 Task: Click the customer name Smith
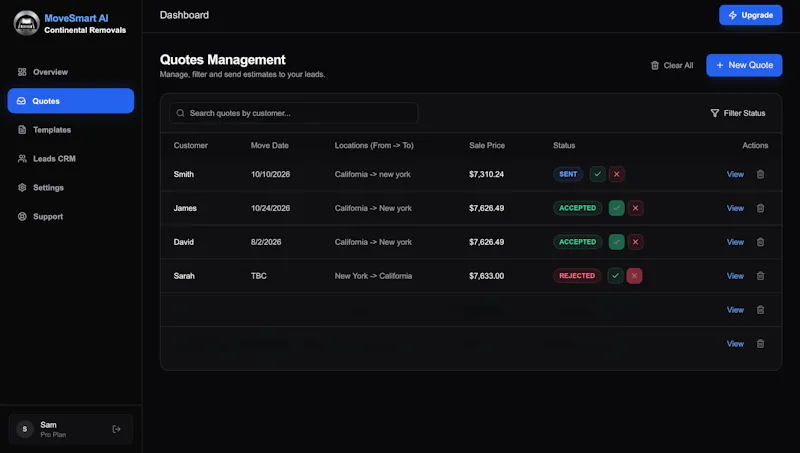click(x=184, y=174)
